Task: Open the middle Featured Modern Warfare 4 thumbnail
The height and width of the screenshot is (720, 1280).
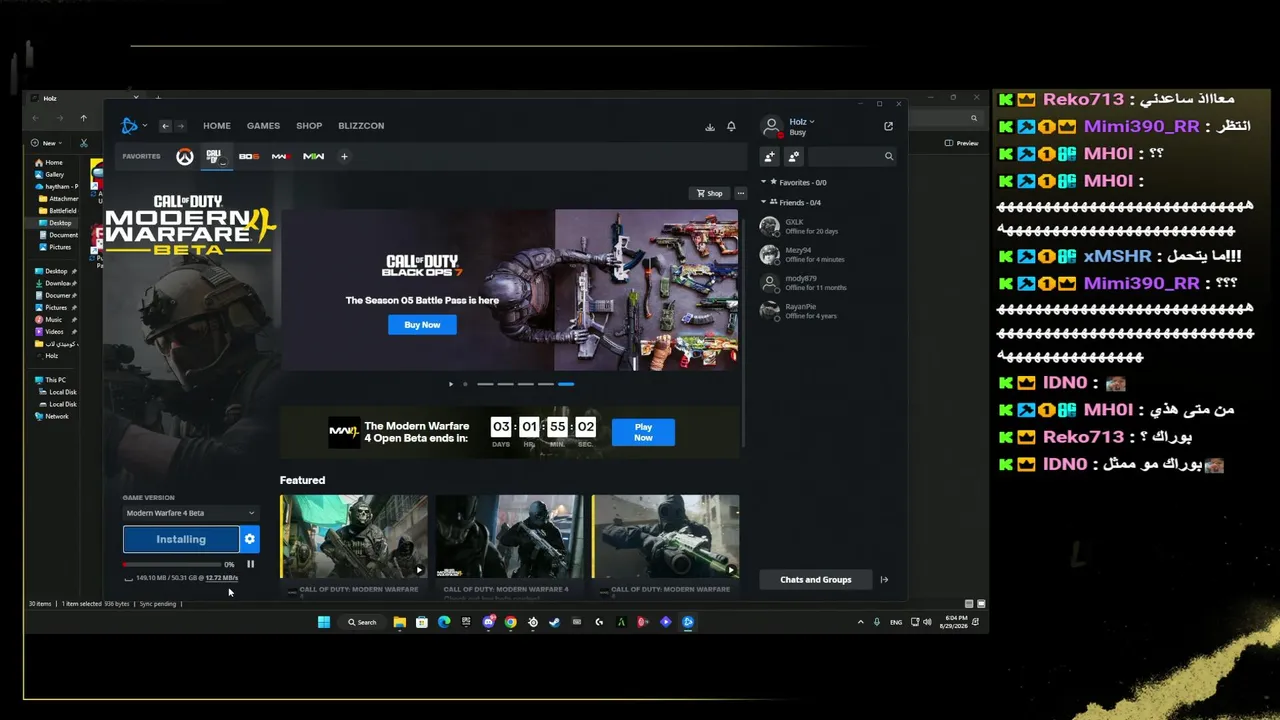Action: [510, 536]
